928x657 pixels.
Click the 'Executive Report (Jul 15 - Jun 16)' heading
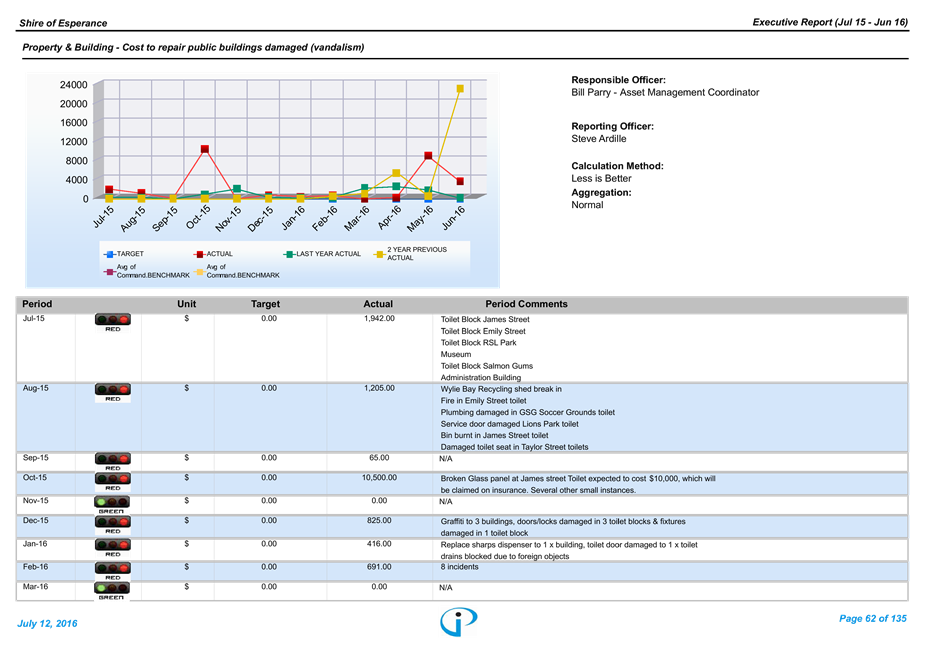point(830,22)
